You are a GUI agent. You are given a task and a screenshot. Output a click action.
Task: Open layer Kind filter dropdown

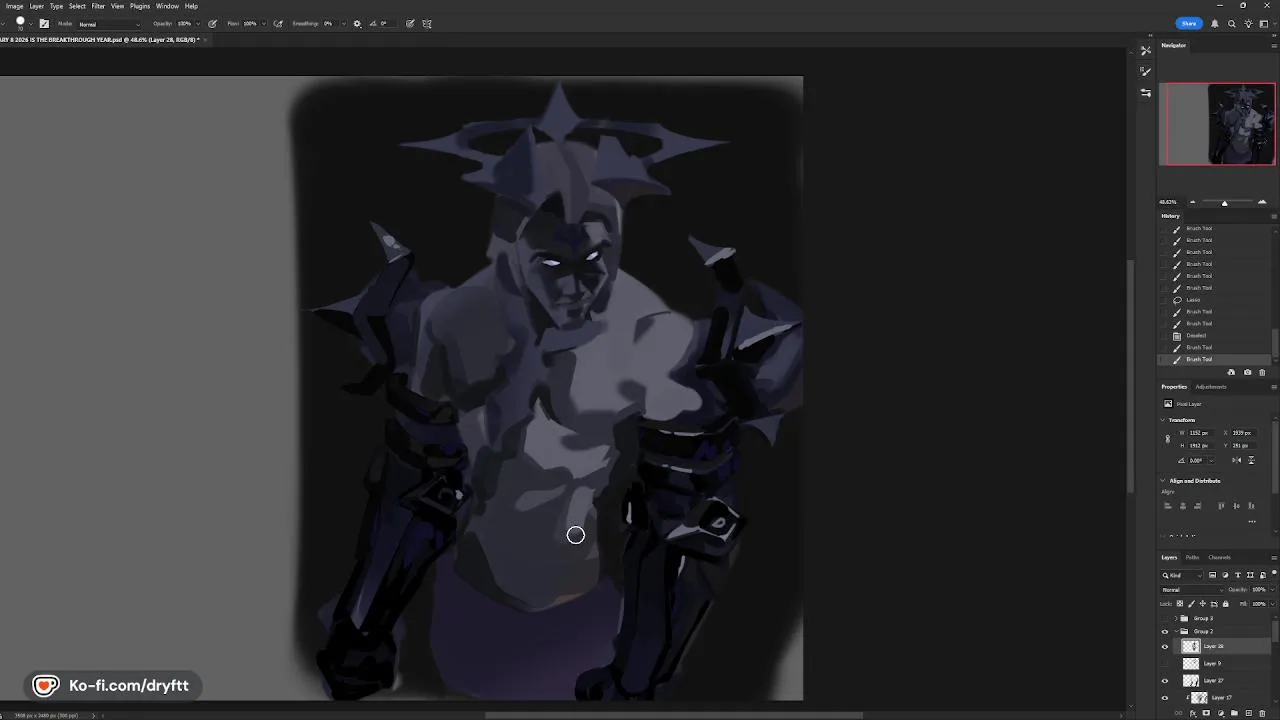pos(1182,575)
